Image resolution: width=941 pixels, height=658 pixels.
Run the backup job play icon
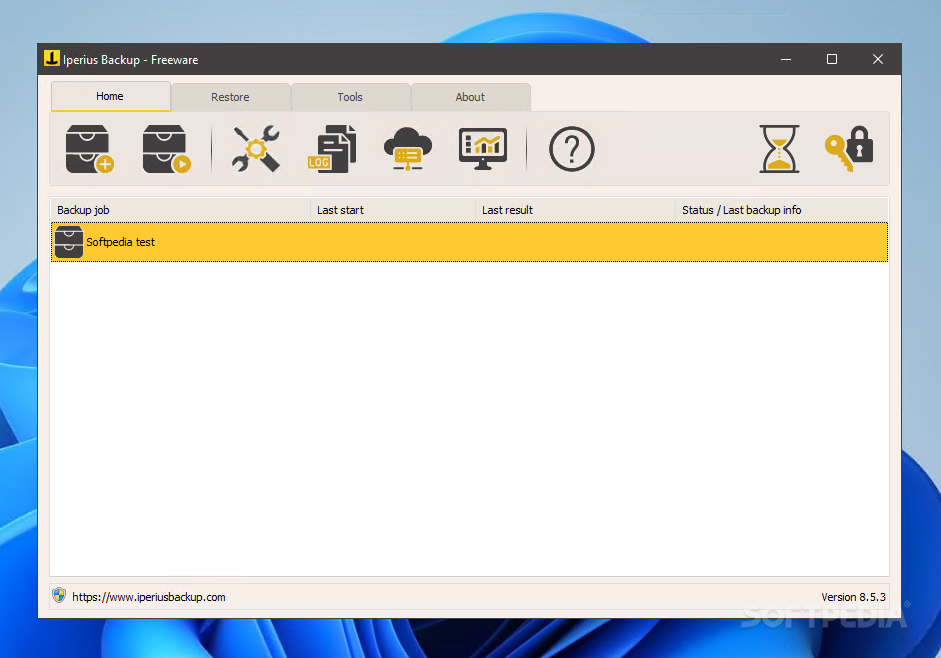[x=166, y=149]
